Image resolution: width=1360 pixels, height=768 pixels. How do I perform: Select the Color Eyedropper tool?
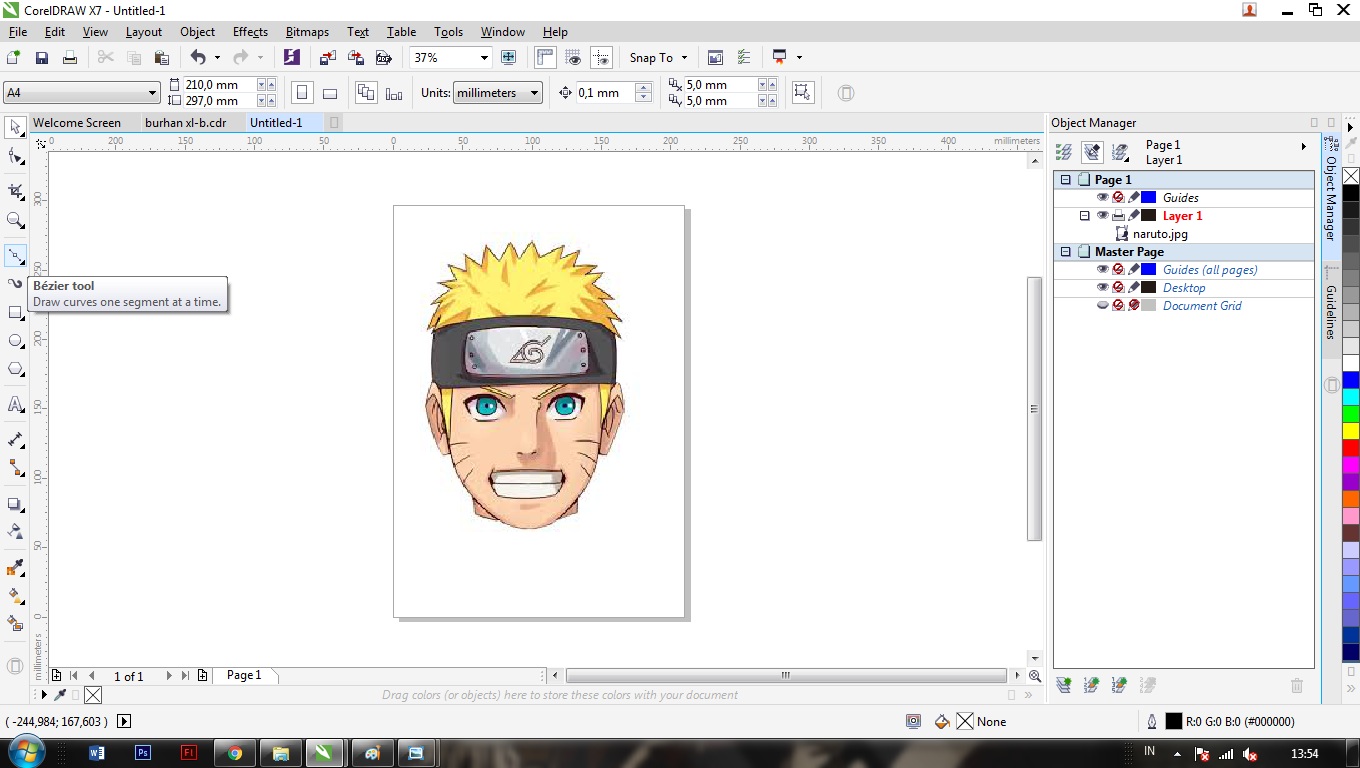pyautogui.click(x=15, y=568)
